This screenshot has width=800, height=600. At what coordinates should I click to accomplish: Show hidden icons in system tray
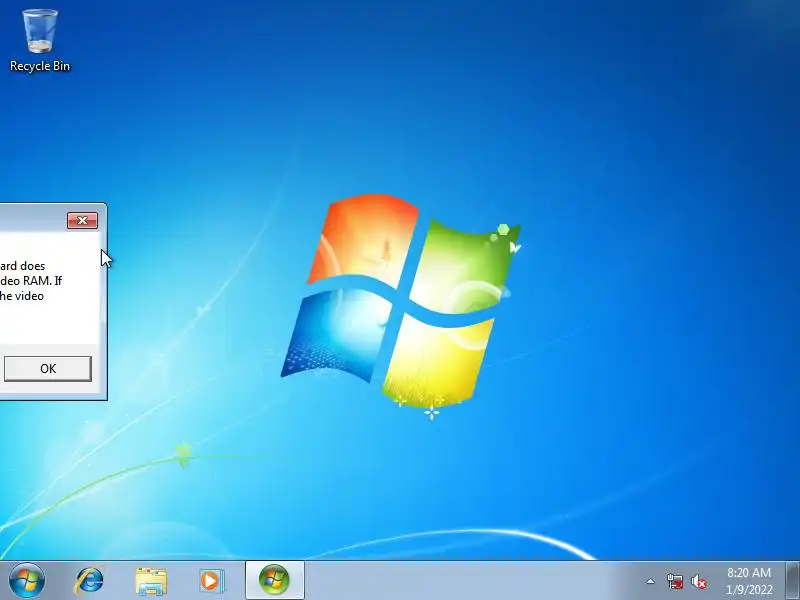click(x=651, y=581)
